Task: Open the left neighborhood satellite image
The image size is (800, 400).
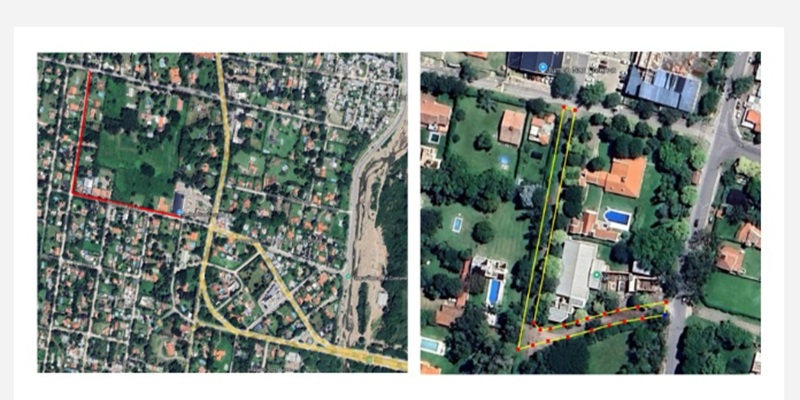Action: point(222,212)
